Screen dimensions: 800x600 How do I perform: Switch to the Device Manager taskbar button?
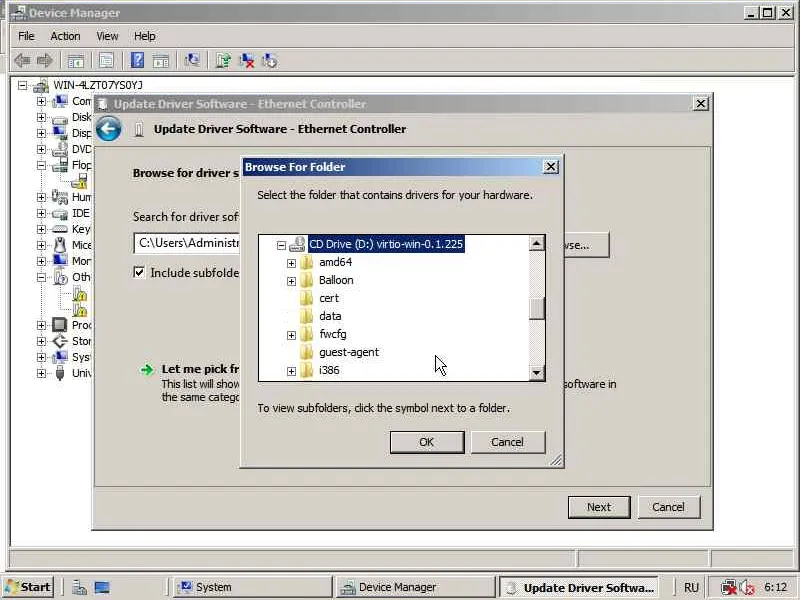click(416, 587)
